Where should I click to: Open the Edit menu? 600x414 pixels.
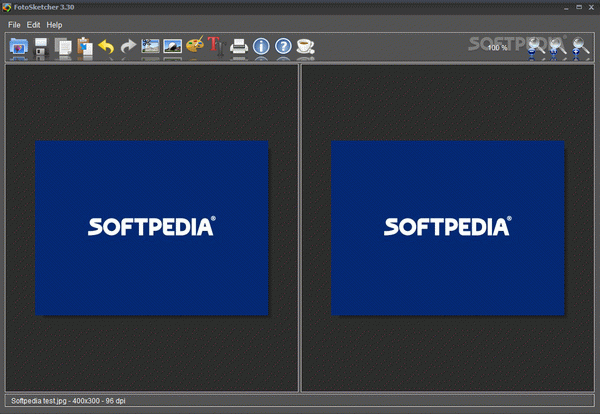[33, 25]
